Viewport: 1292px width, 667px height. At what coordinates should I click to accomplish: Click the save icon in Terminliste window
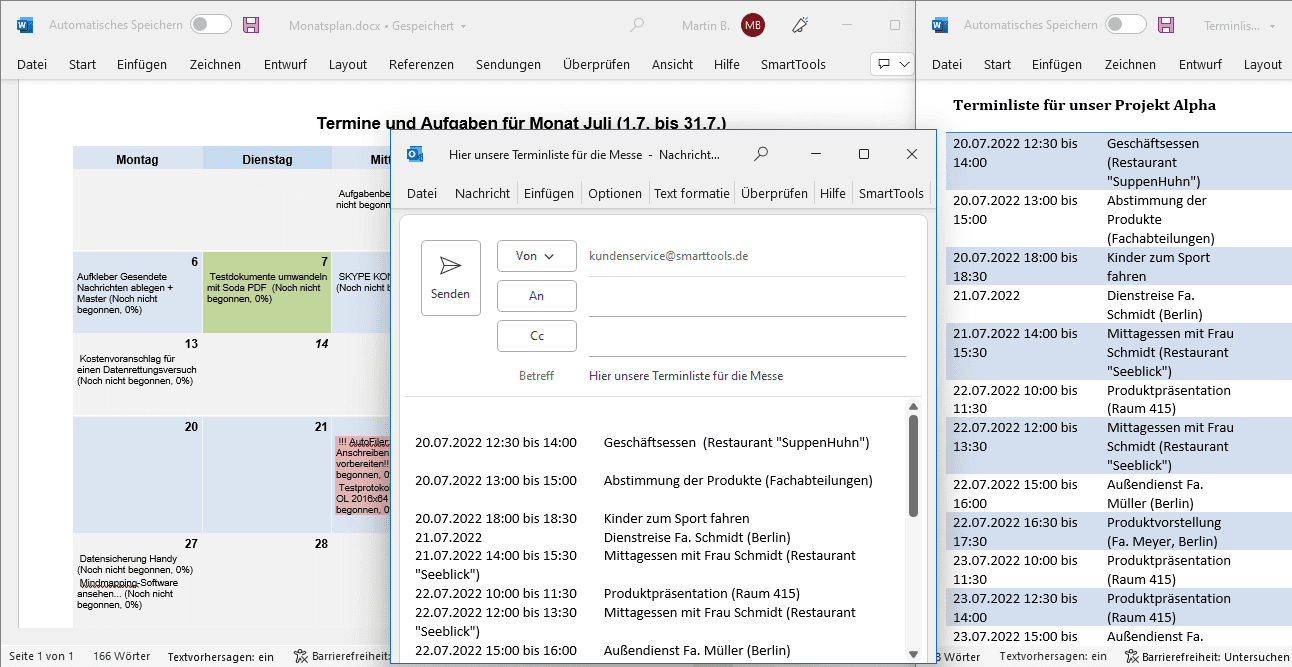(1166, 25)
